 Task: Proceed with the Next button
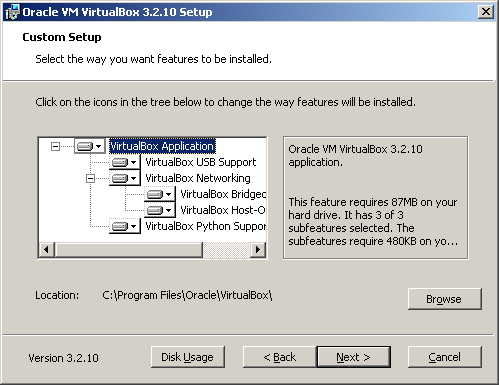pos(353,357)
